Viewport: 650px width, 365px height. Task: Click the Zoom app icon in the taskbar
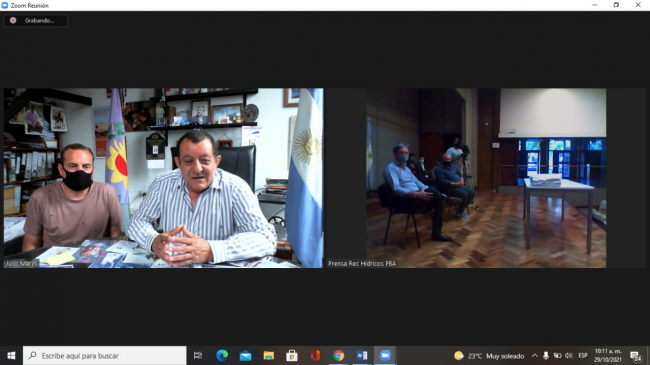(385, 355)
